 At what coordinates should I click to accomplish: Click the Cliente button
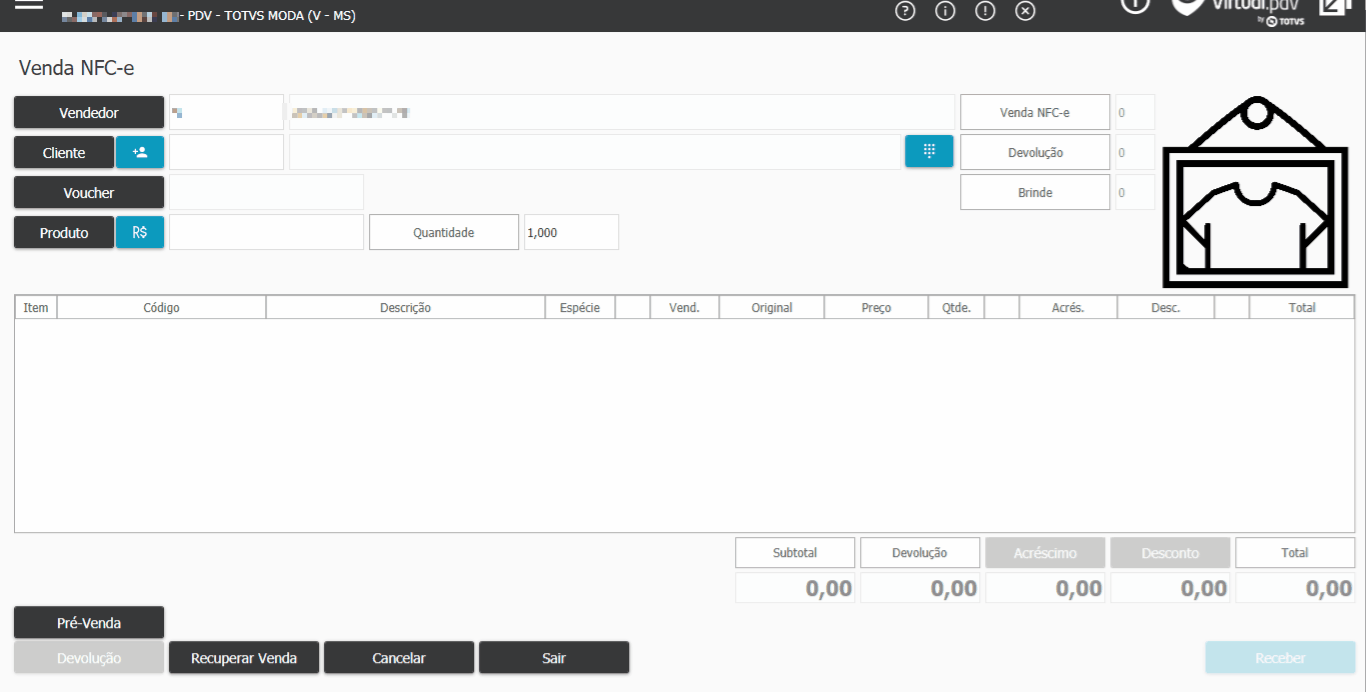point(64,152)
